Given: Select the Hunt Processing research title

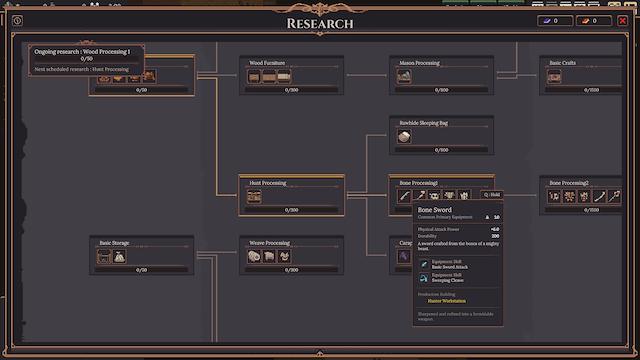Looking at the screenshot, I should (x=268, y=183).
